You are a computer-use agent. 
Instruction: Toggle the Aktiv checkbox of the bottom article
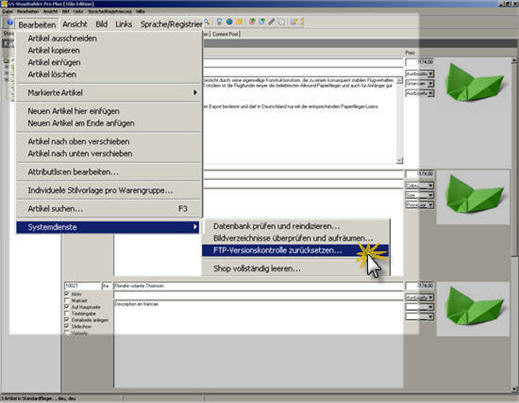click(67, 294)
